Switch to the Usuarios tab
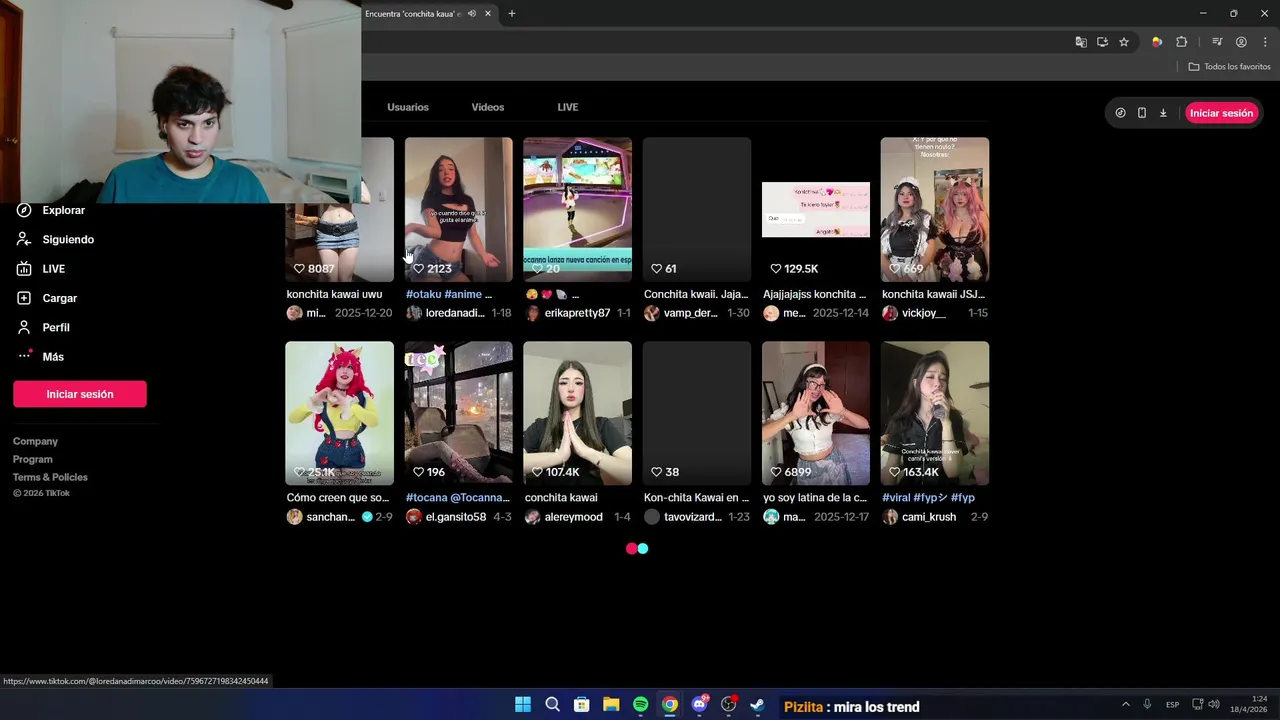Screen dimensions: 1280x720 (x=408, y=107)
